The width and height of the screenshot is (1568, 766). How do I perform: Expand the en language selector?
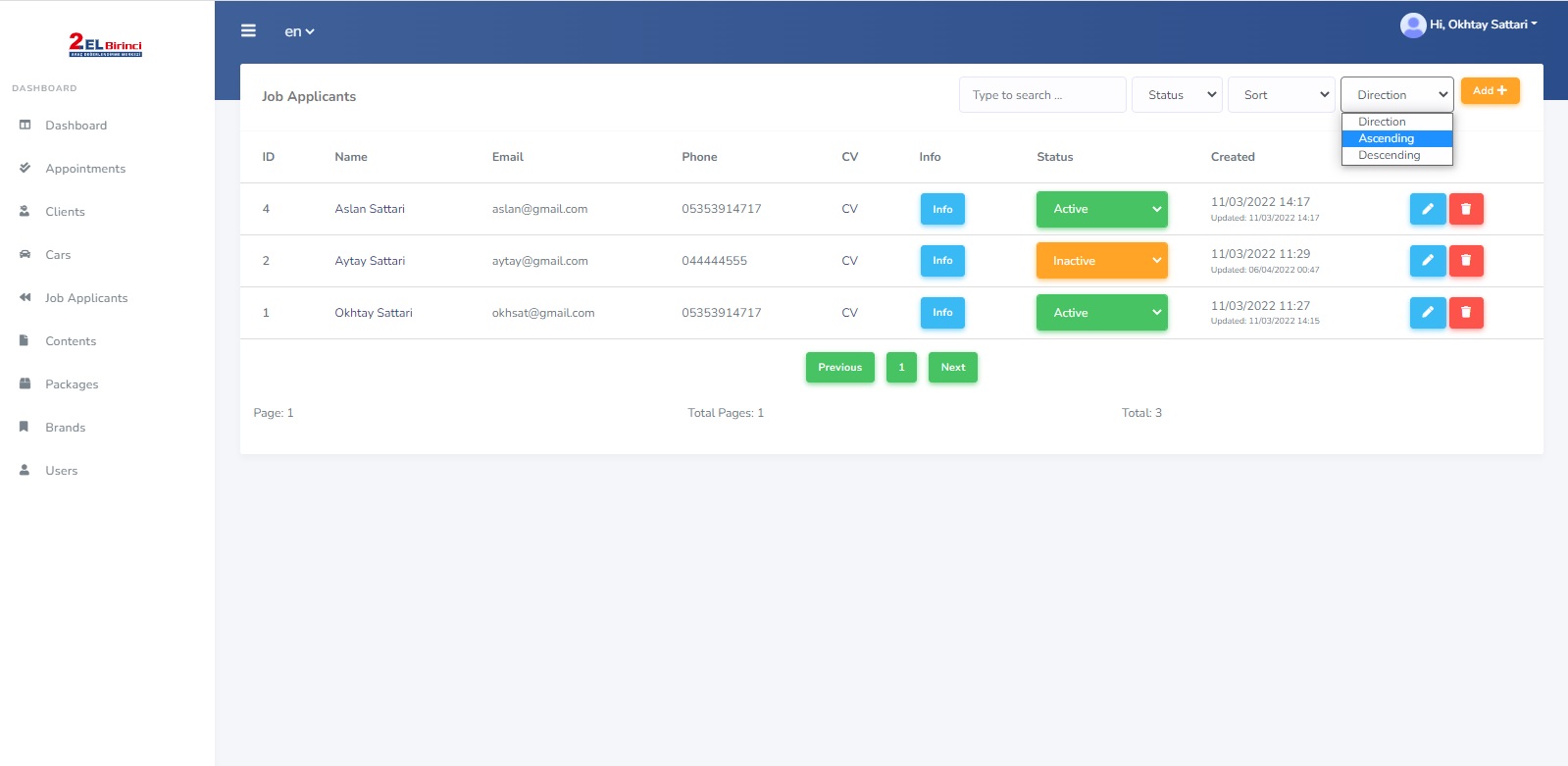299,31
